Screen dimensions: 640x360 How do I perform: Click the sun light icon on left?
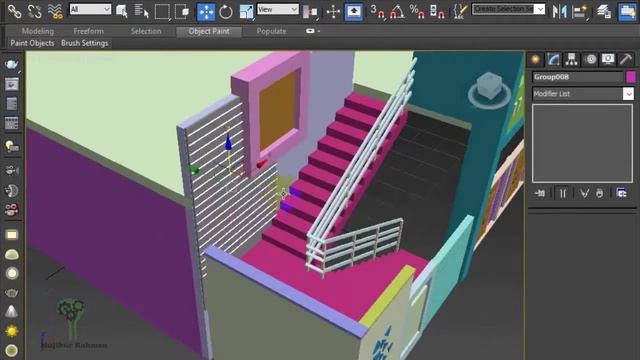(12, 331)
